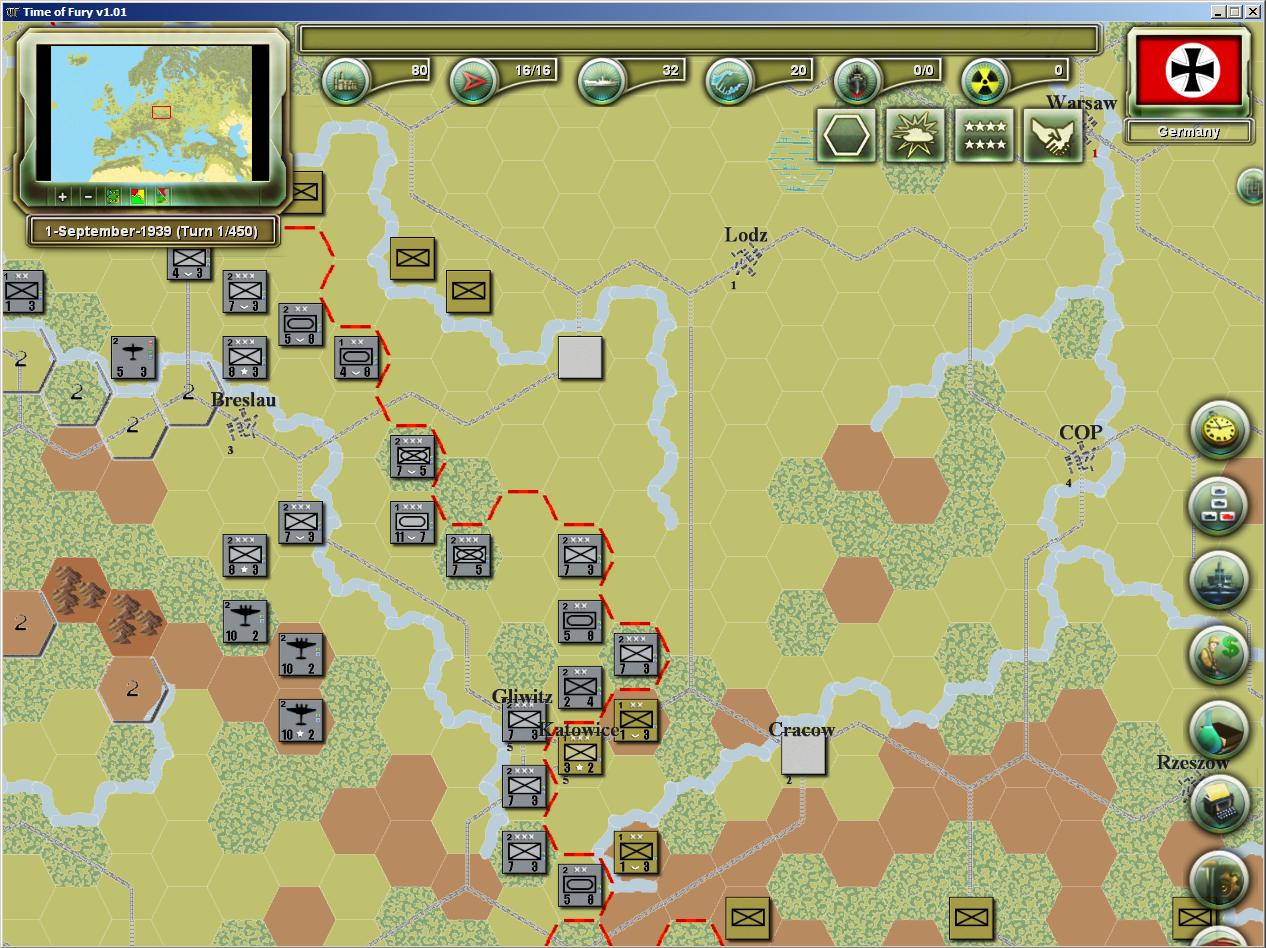Click the round handshake icon showing 20
1266x948 pixels.
tap(730, 81)
